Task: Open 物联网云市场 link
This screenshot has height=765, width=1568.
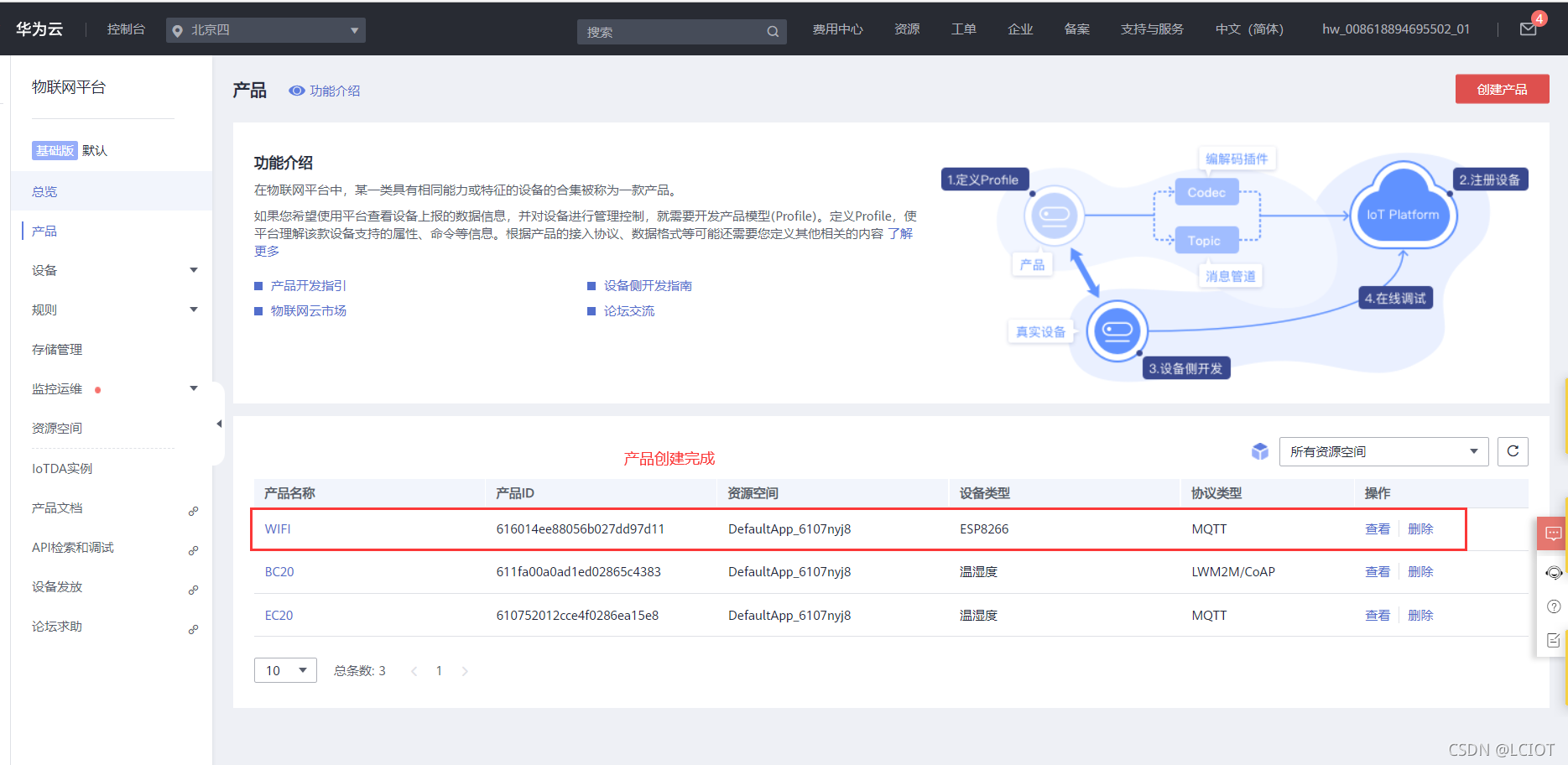Action: [x=308, y=311]
